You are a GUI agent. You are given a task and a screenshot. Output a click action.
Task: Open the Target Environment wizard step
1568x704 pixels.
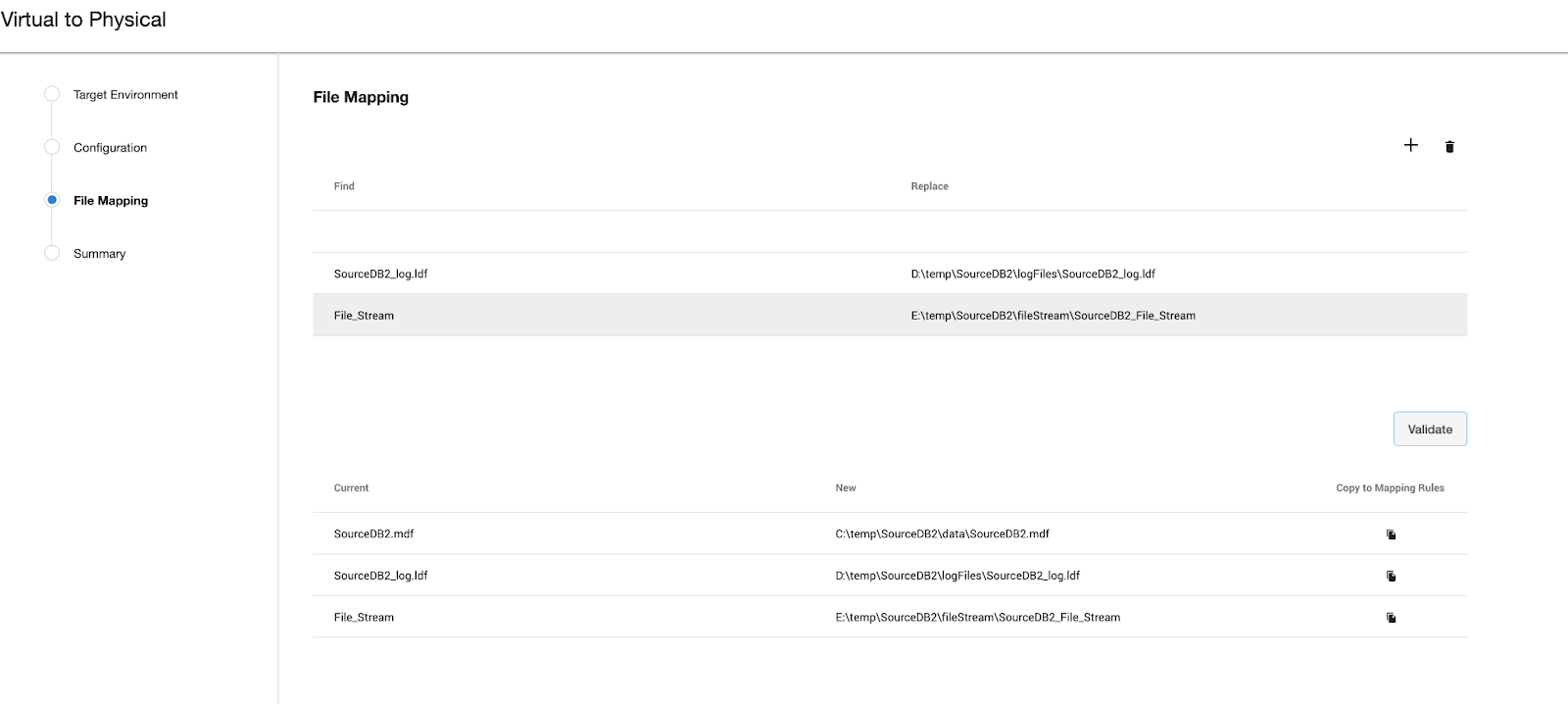(125, 95)
